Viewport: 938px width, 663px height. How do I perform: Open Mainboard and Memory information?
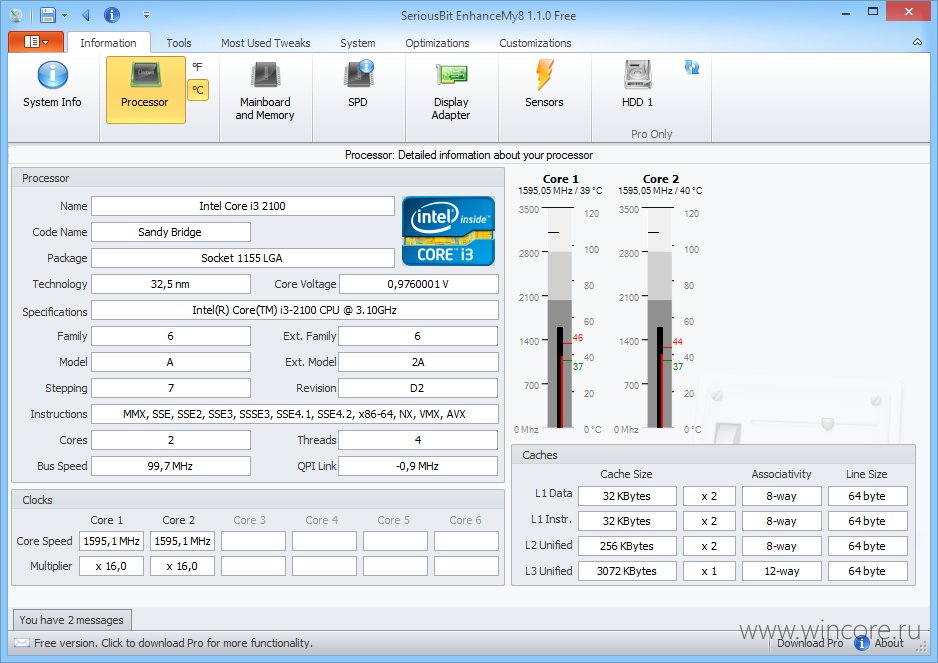[265, 91]
